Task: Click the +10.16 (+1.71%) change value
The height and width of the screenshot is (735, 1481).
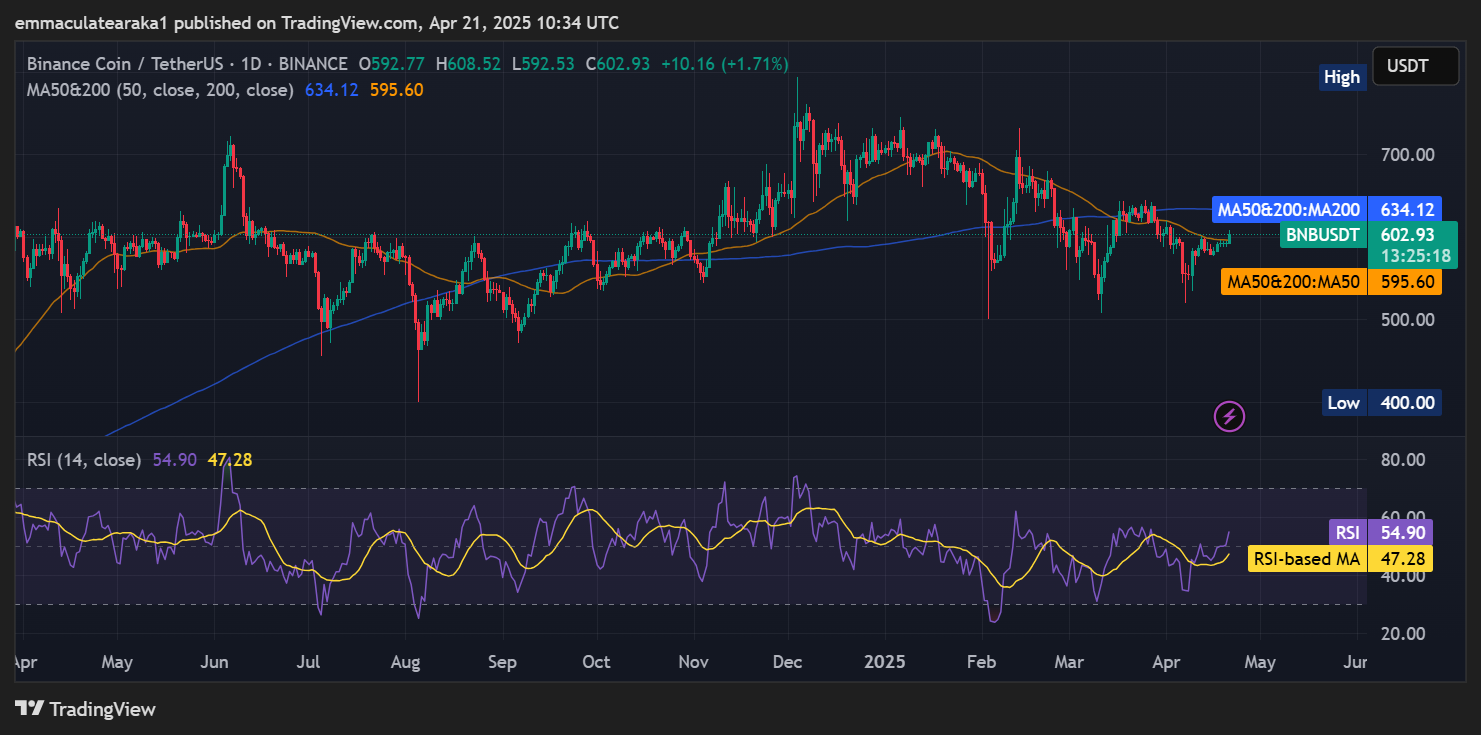Action: click(723, 64)
